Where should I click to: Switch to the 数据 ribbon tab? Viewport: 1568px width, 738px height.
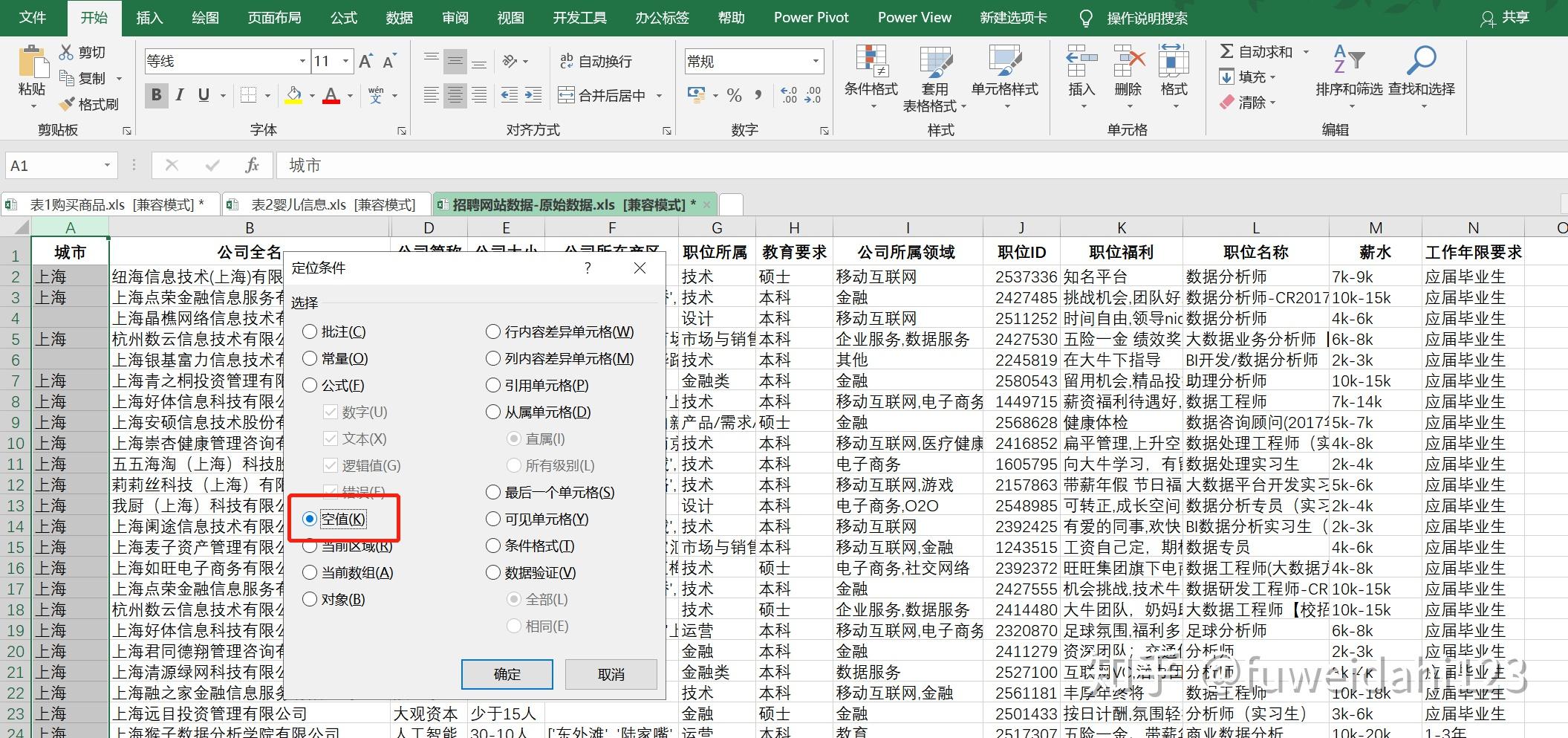pyautogui.click(x=400, y=18)
